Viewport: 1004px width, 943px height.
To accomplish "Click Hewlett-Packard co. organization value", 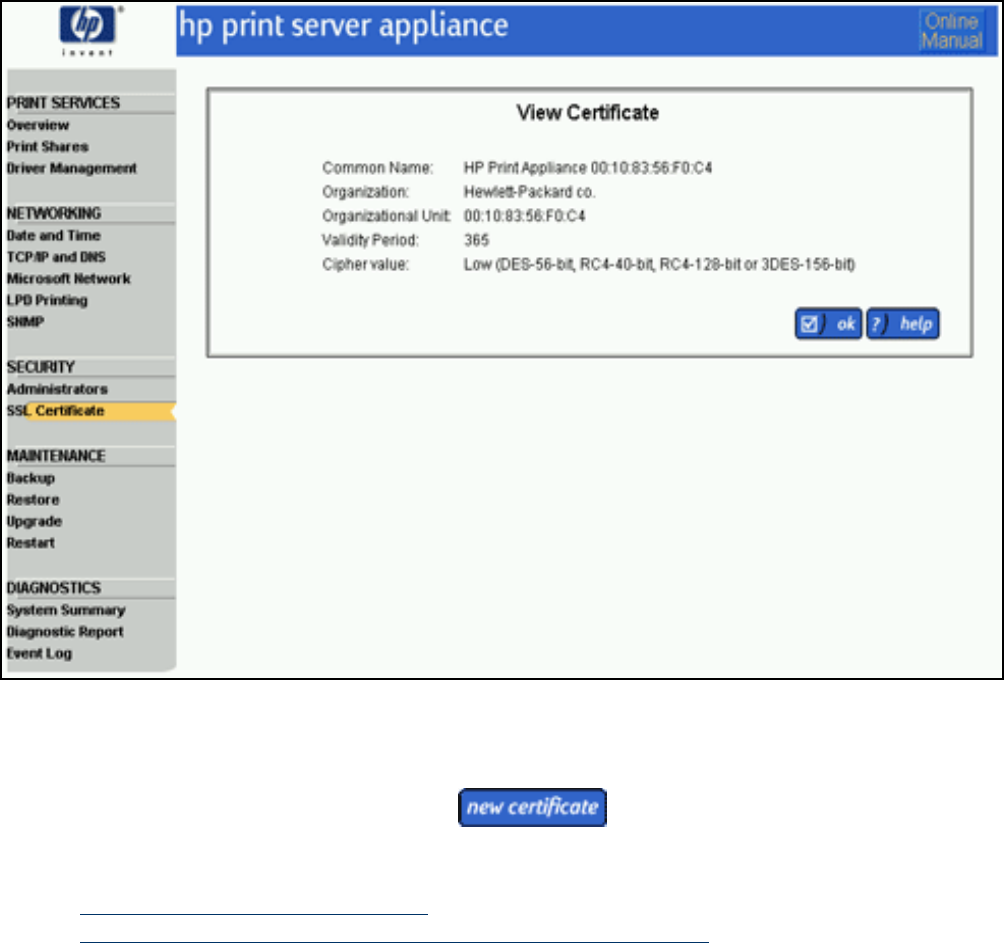I will (530, 192).
